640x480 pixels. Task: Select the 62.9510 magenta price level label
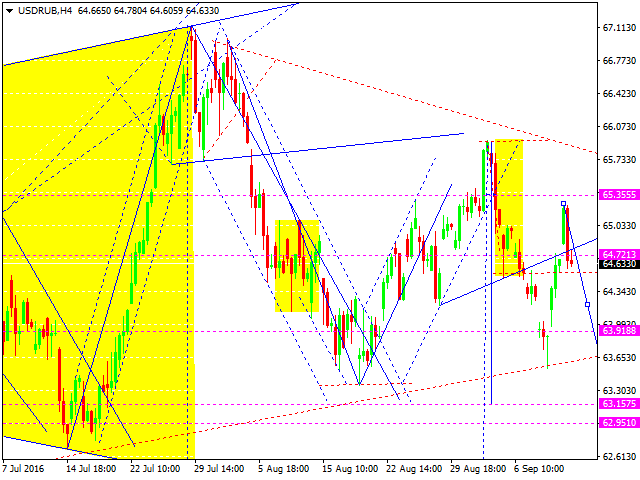coord(619,422)
